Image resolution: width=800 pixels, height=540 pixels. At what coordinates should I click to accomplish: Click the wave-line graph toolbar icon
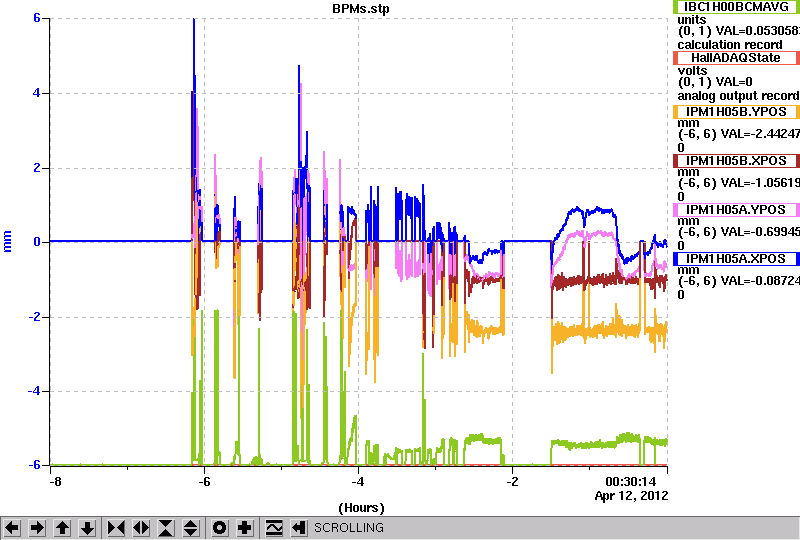[274, 528]
